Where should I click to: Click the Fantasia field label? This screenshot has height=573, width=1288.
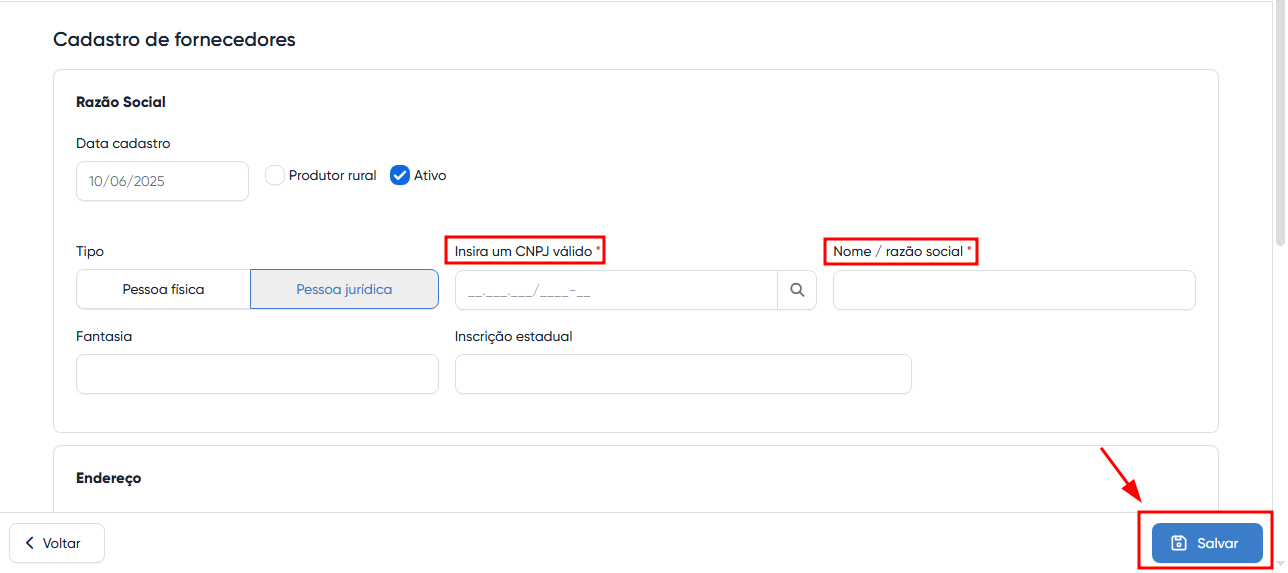(104, 337)
